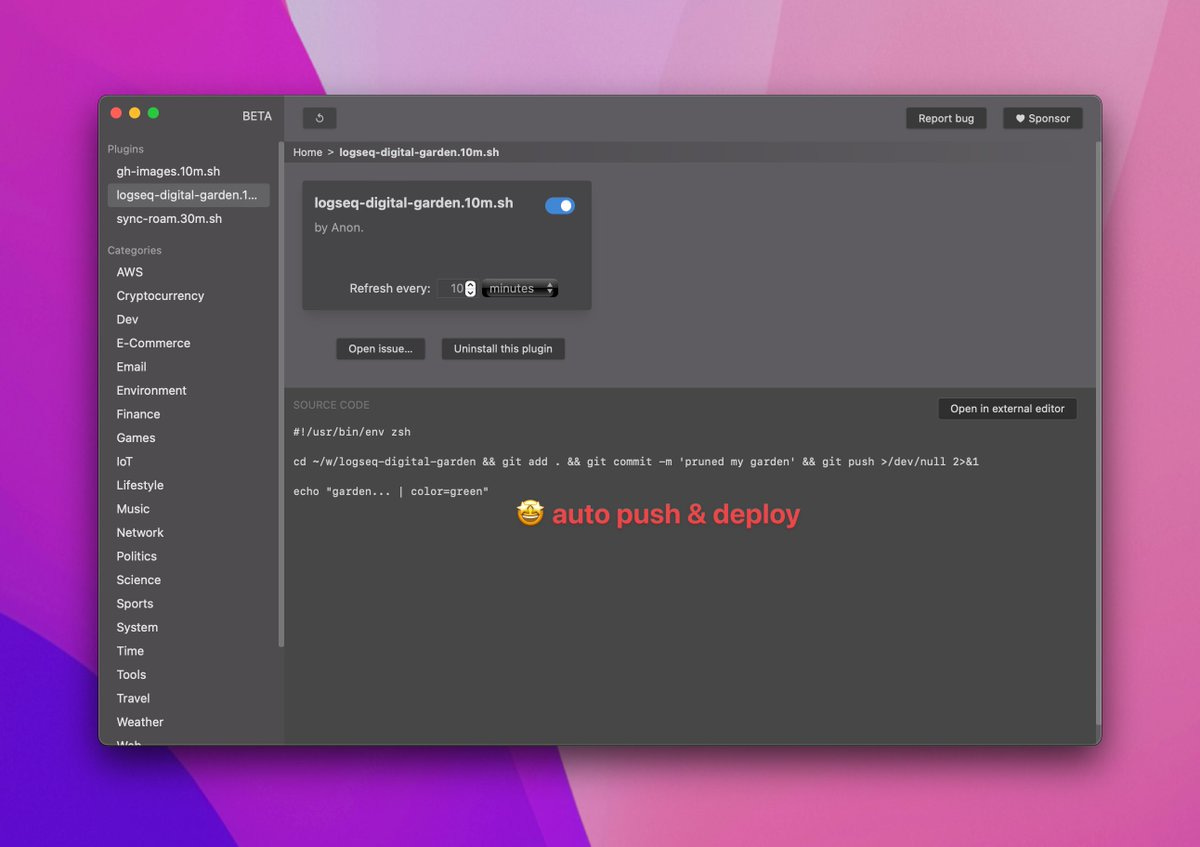This screenshot has height=847, width=1200.
Task: Select the Science category
Action: [138, 580]
